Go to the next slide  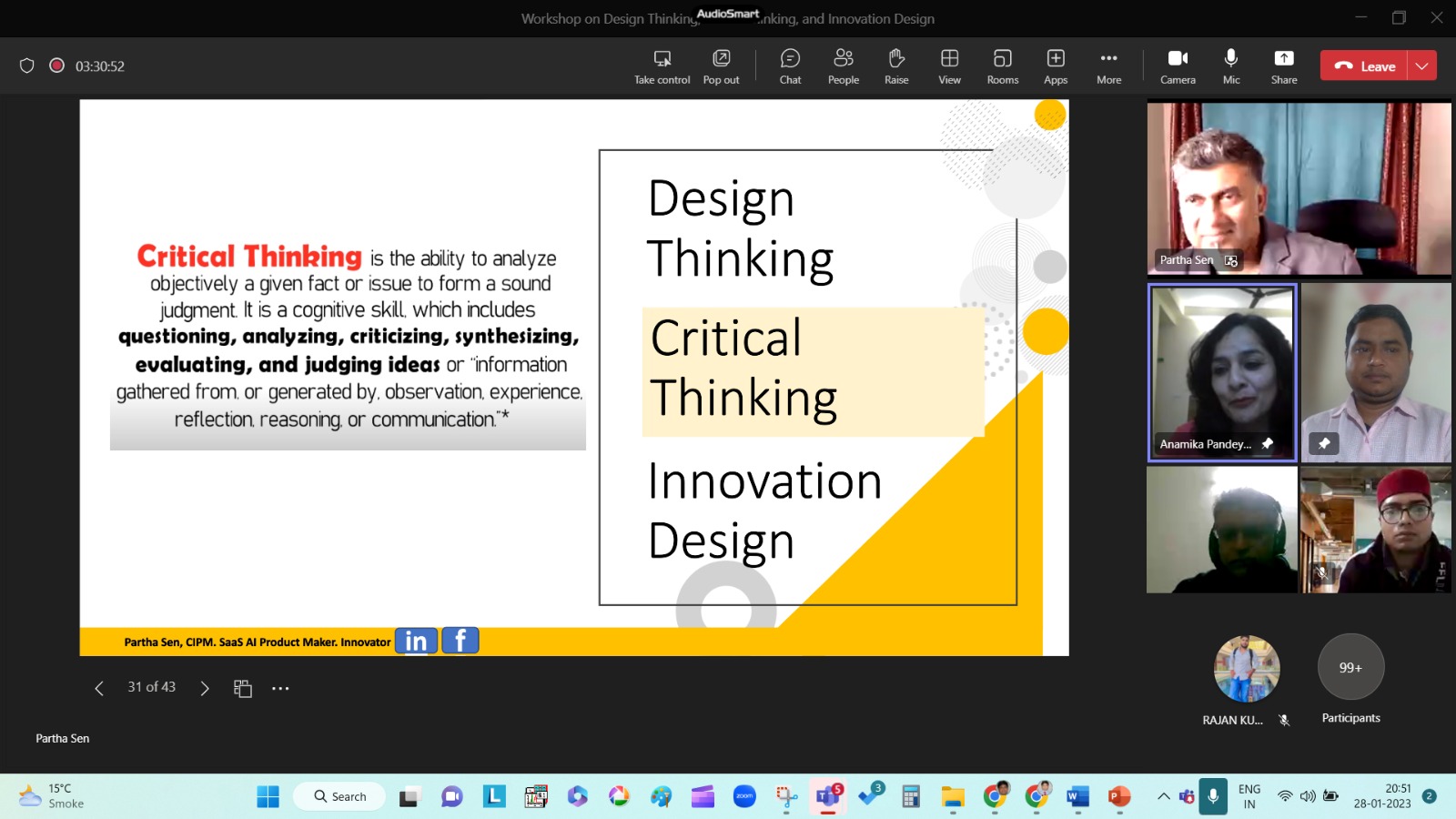[x=205, y=689]
